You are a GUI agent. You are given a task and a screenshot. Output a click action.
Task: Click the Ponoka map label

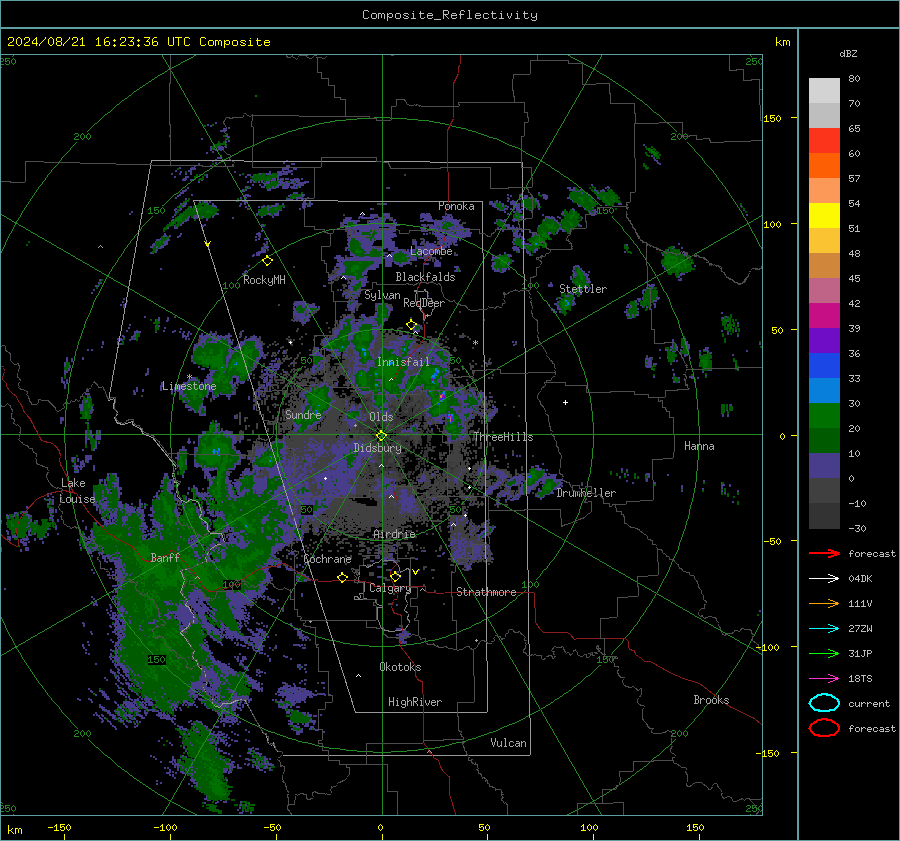pos(456,206)
